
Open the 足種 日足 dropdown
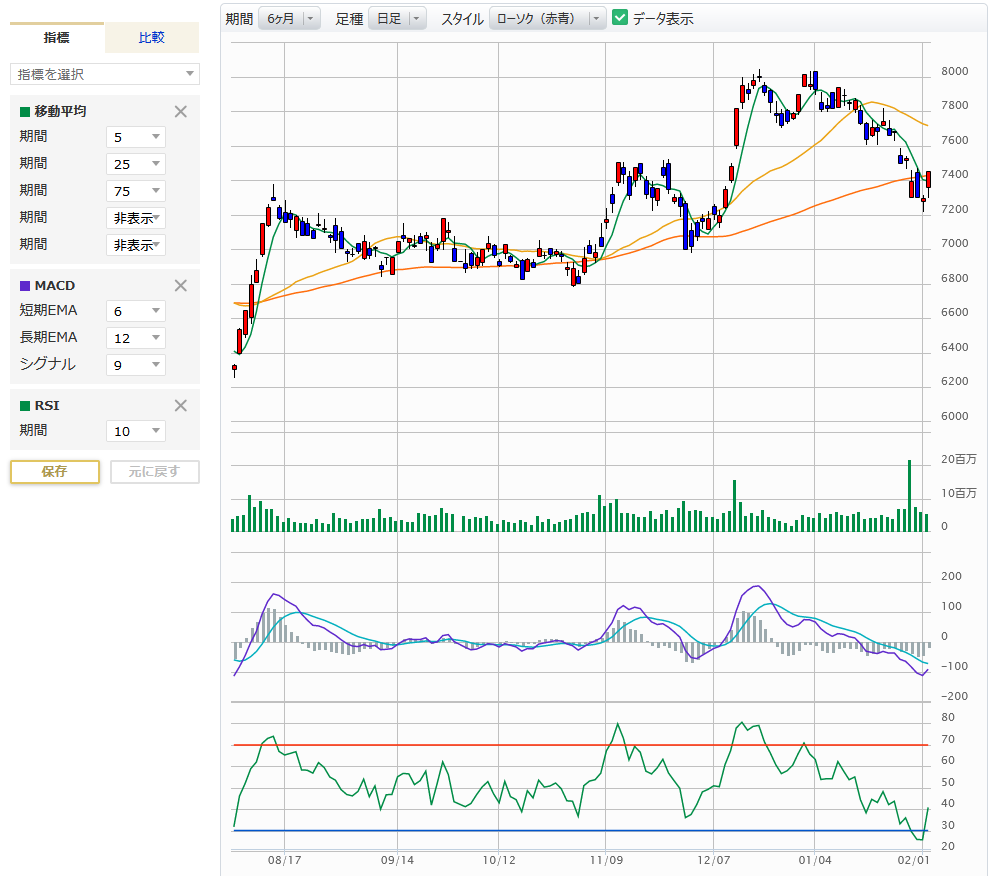click(x=397, y=18)
